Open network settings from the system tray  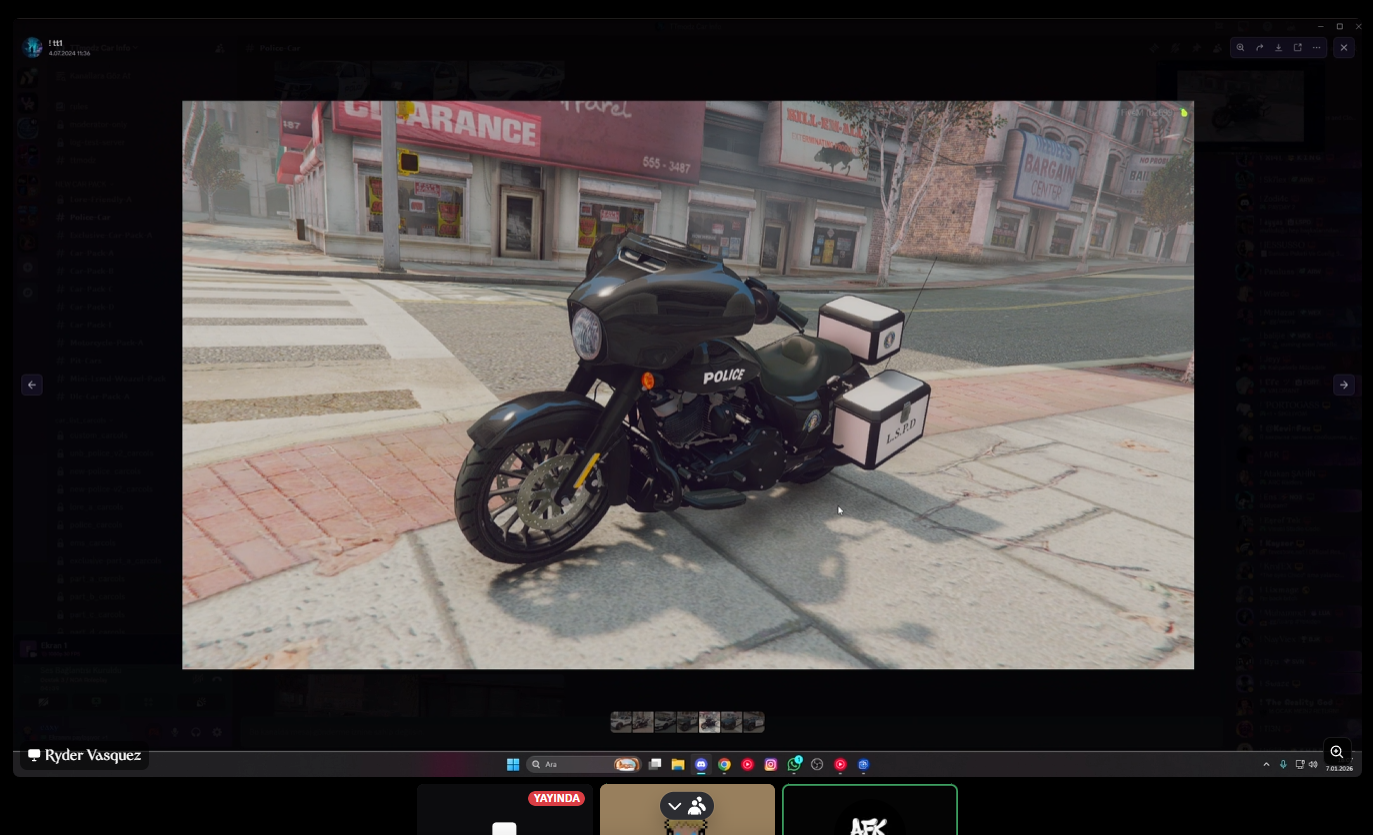click(x=1300, y=764)
